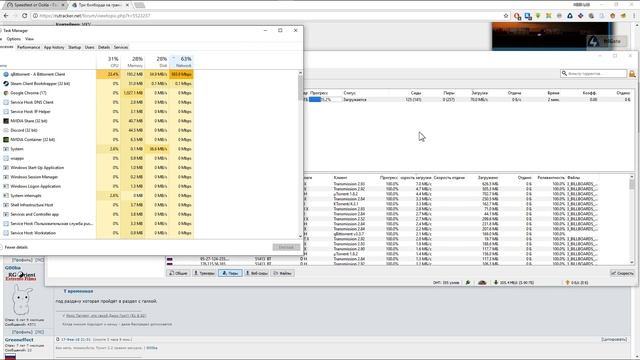Viewport: 640px width, 360px height.
Task: Click Fewer details in Task Manager
Action: (x=16, y=247)
